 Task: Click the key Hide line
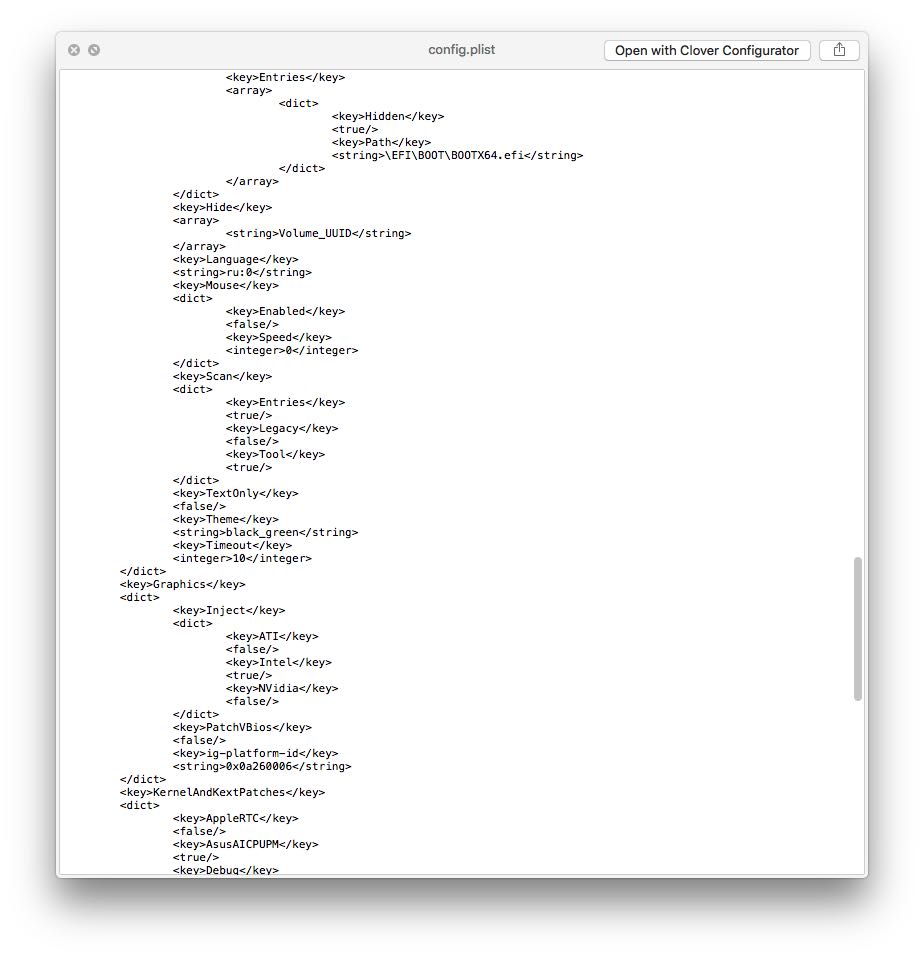click(222, 207)
